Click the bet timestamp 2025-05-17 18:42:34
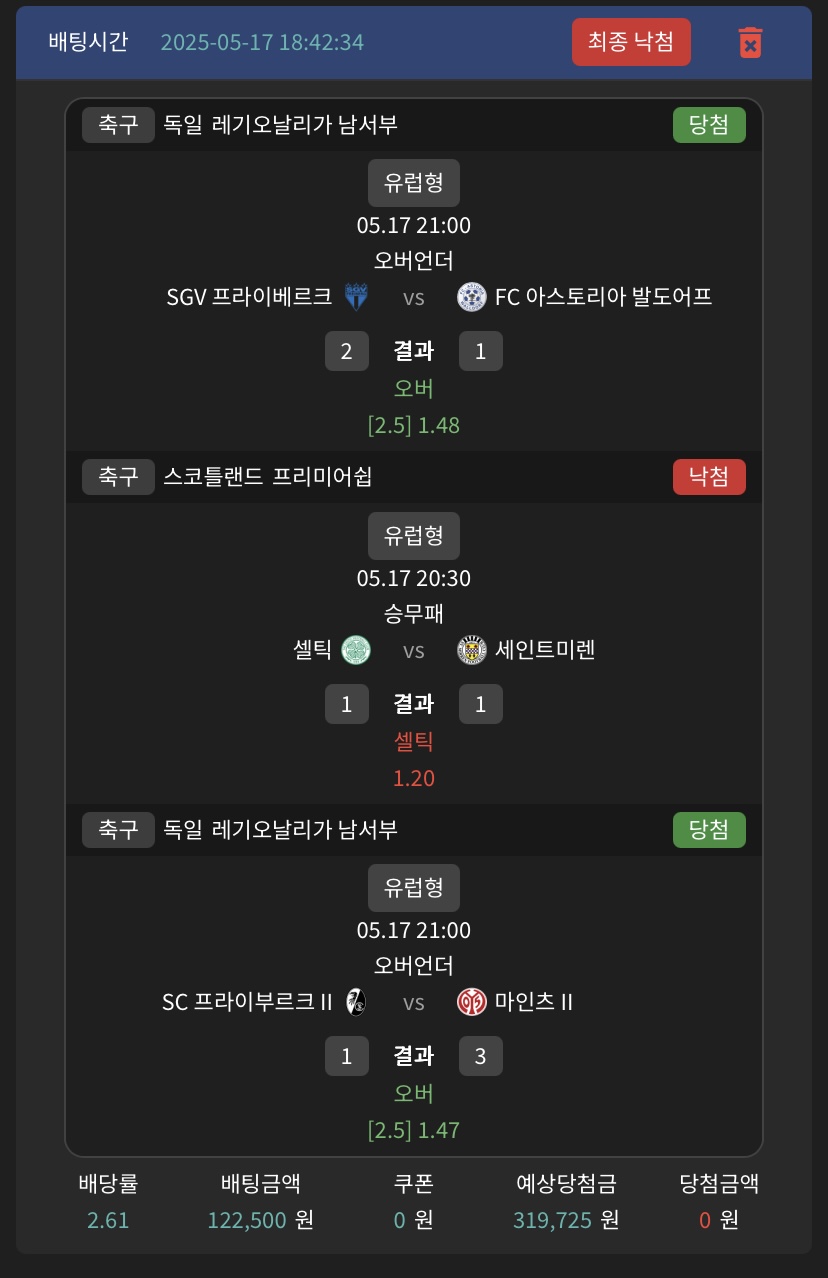This screenshot has width=828, height=1278. [x=262, y=42]
